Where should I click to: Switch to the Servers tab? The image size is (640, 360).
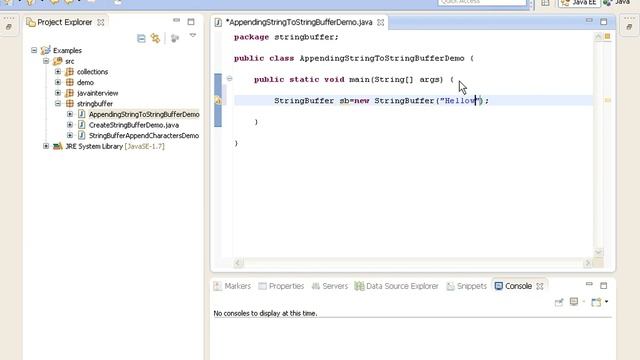tap(330, 286)
